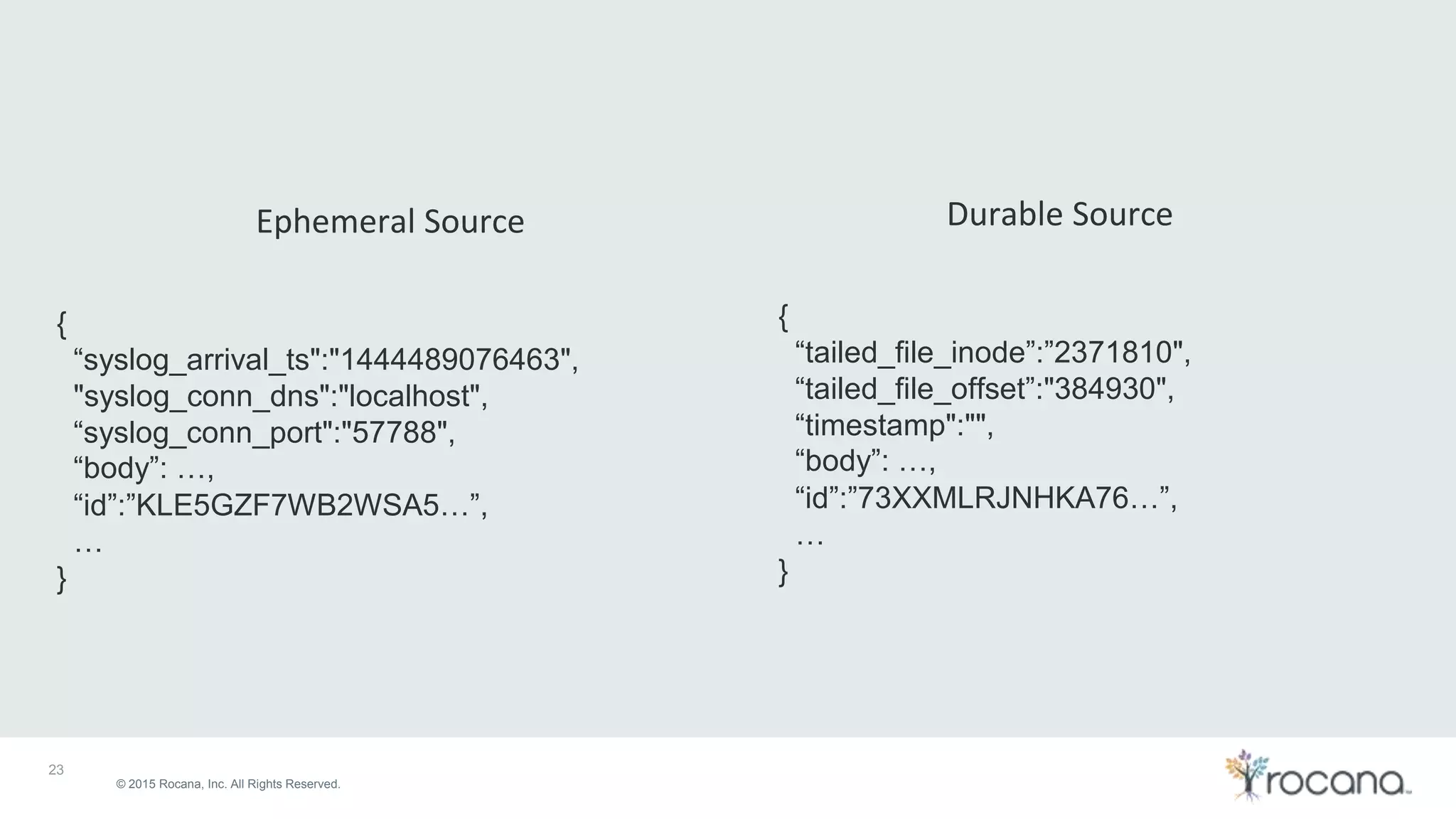This screenshot has width=1456, height=819.
Task: Click the 2015 Rocana copyright notice
Action: pos(228,784)
